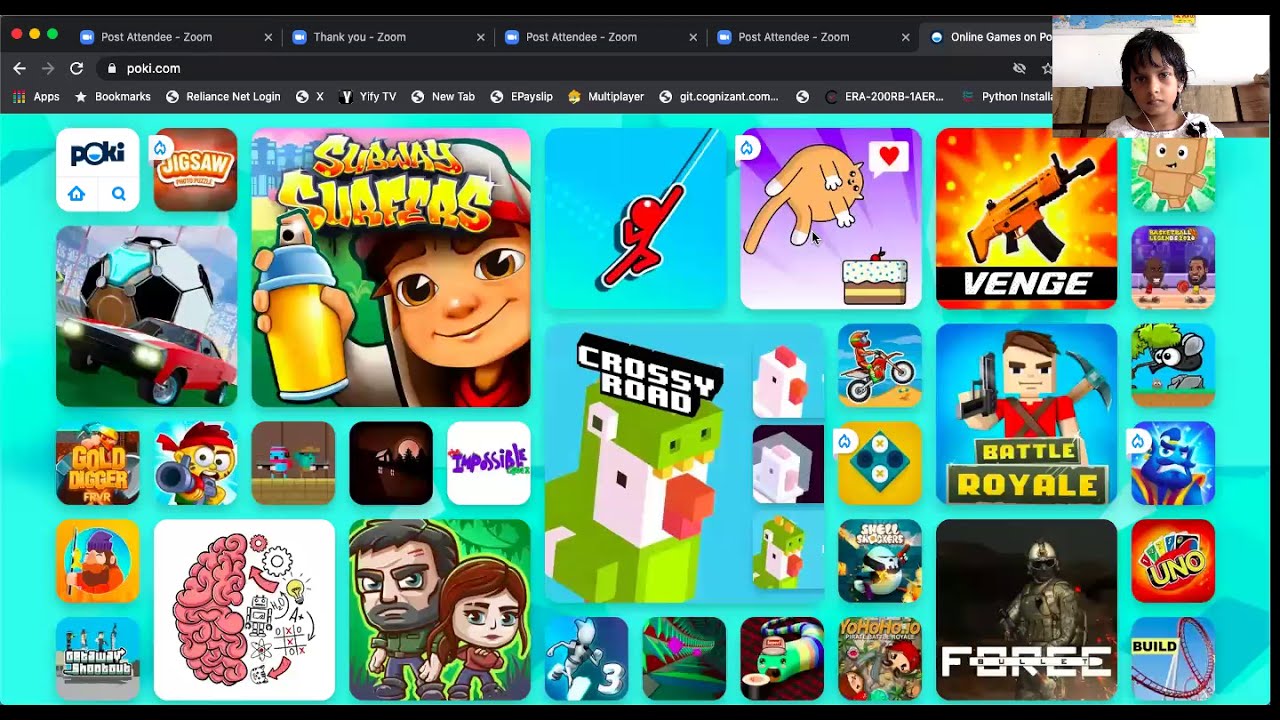Open the motocross bike game icon
The image size is (1280, 720).
880,365
